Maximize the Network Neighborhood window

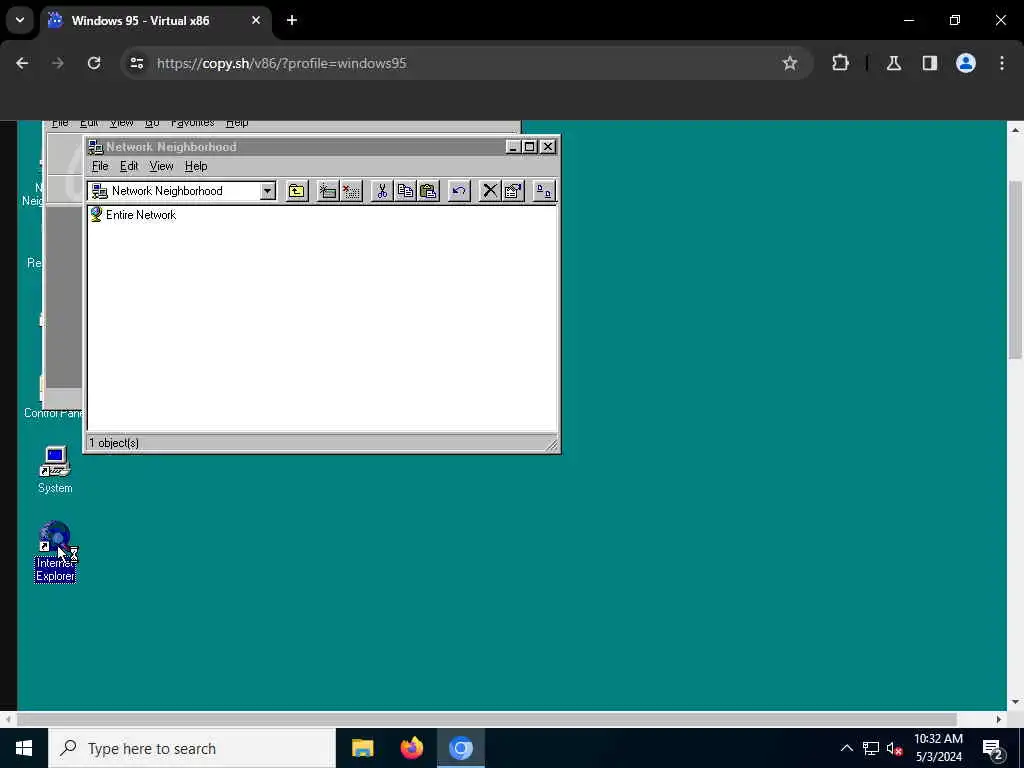[x=530, y=147]
